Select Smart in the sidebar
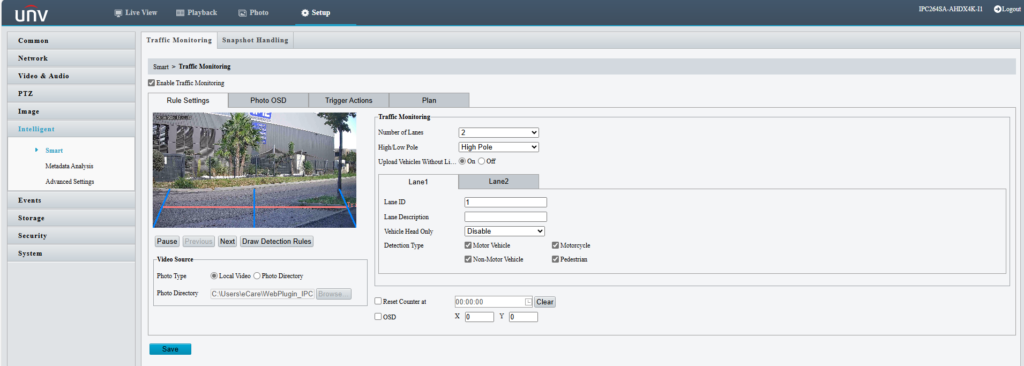This screenshot has height=366, width=1024. (54, 150)
